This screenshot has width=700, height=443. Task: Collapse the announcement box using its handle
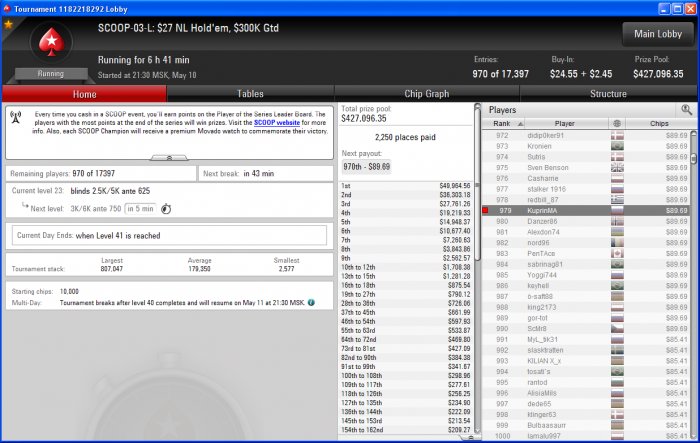[x=169, y=157]
